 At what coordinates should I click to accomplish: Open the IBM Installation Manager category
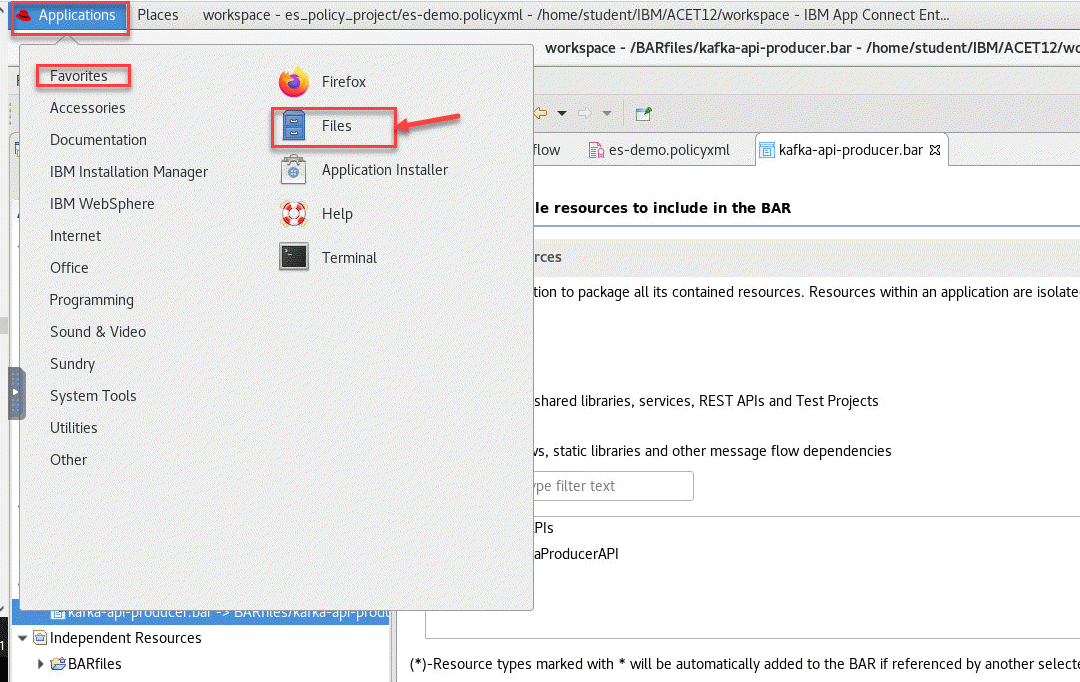click(129, 172)
